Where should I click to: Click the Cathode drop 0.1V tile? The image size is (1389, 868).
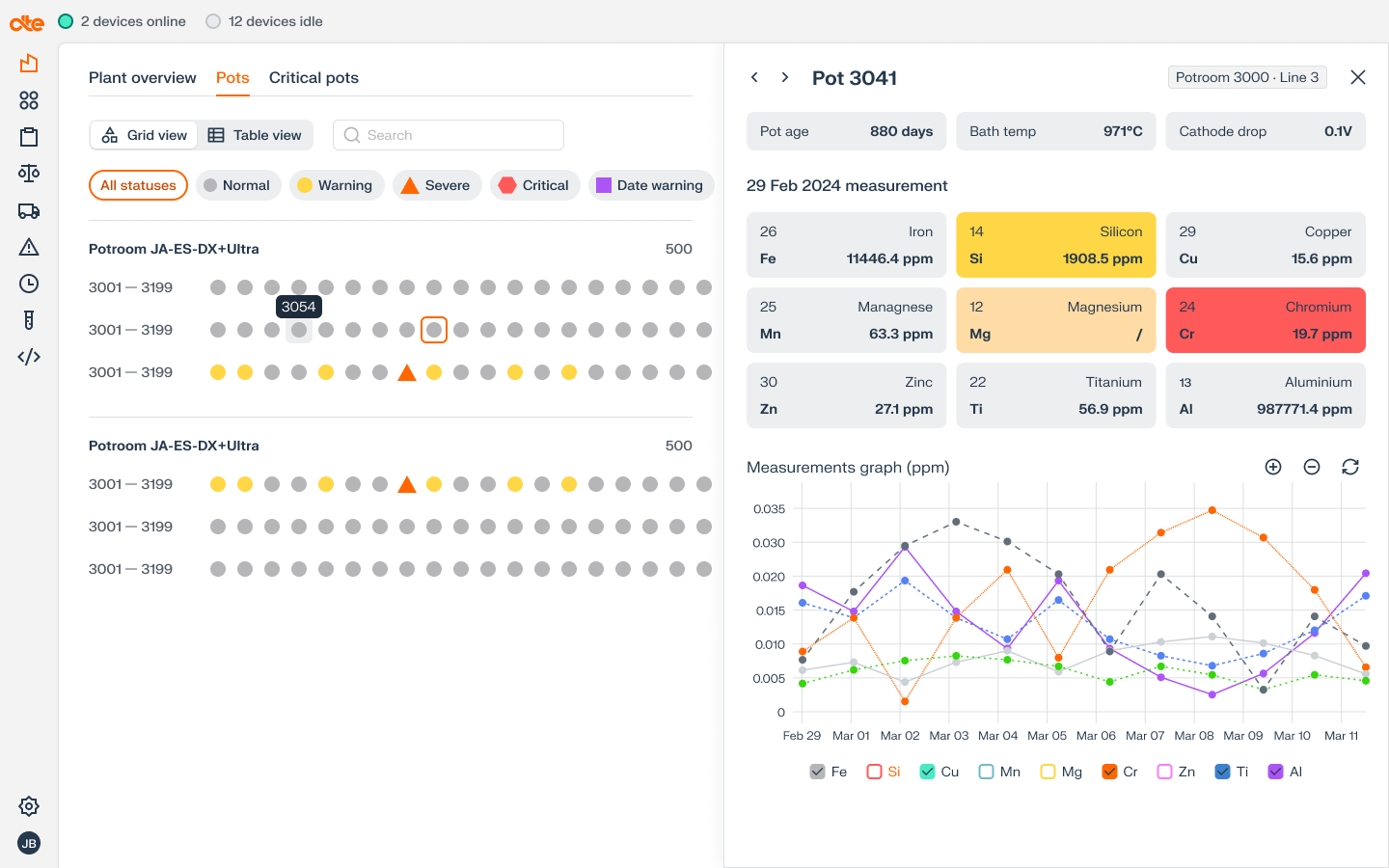[x=1266, y=131]
